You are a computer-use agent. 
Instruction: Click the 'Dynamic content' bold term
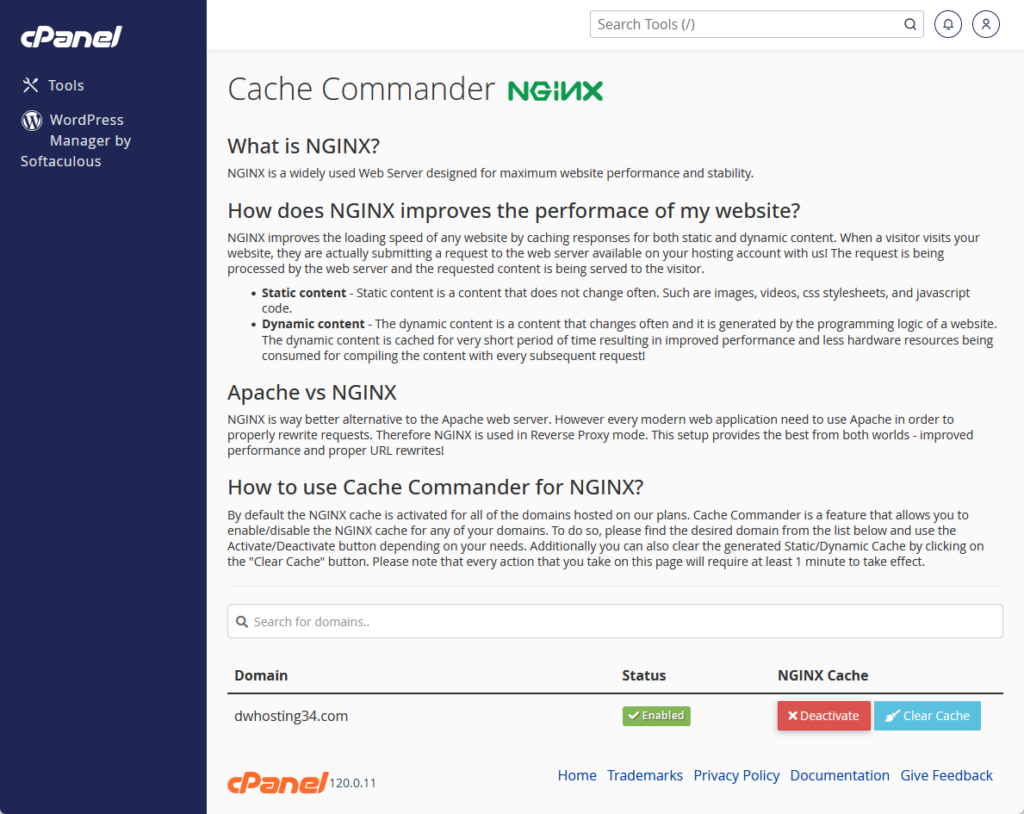coord(313,324)
